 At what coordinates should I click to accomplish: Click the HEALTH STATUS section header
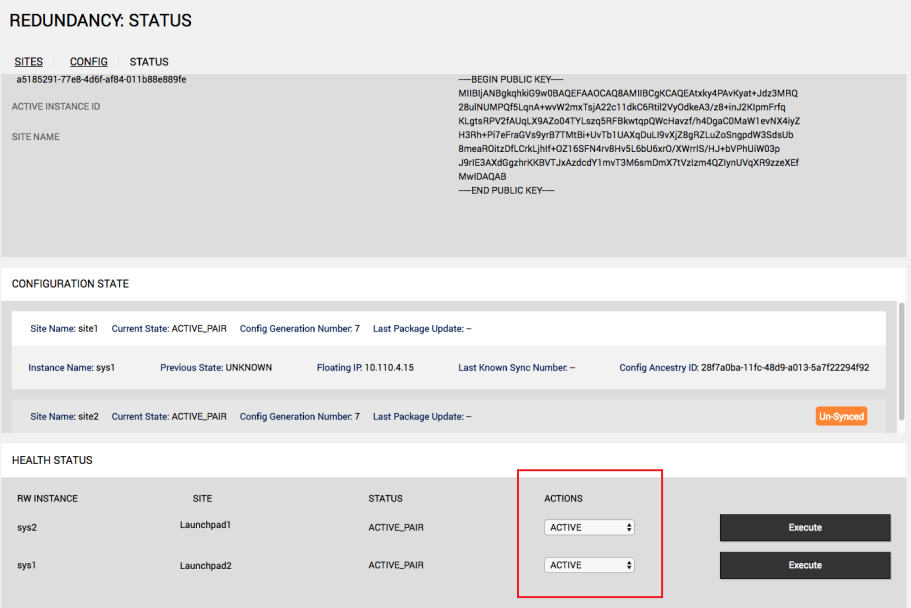point(52,460)
